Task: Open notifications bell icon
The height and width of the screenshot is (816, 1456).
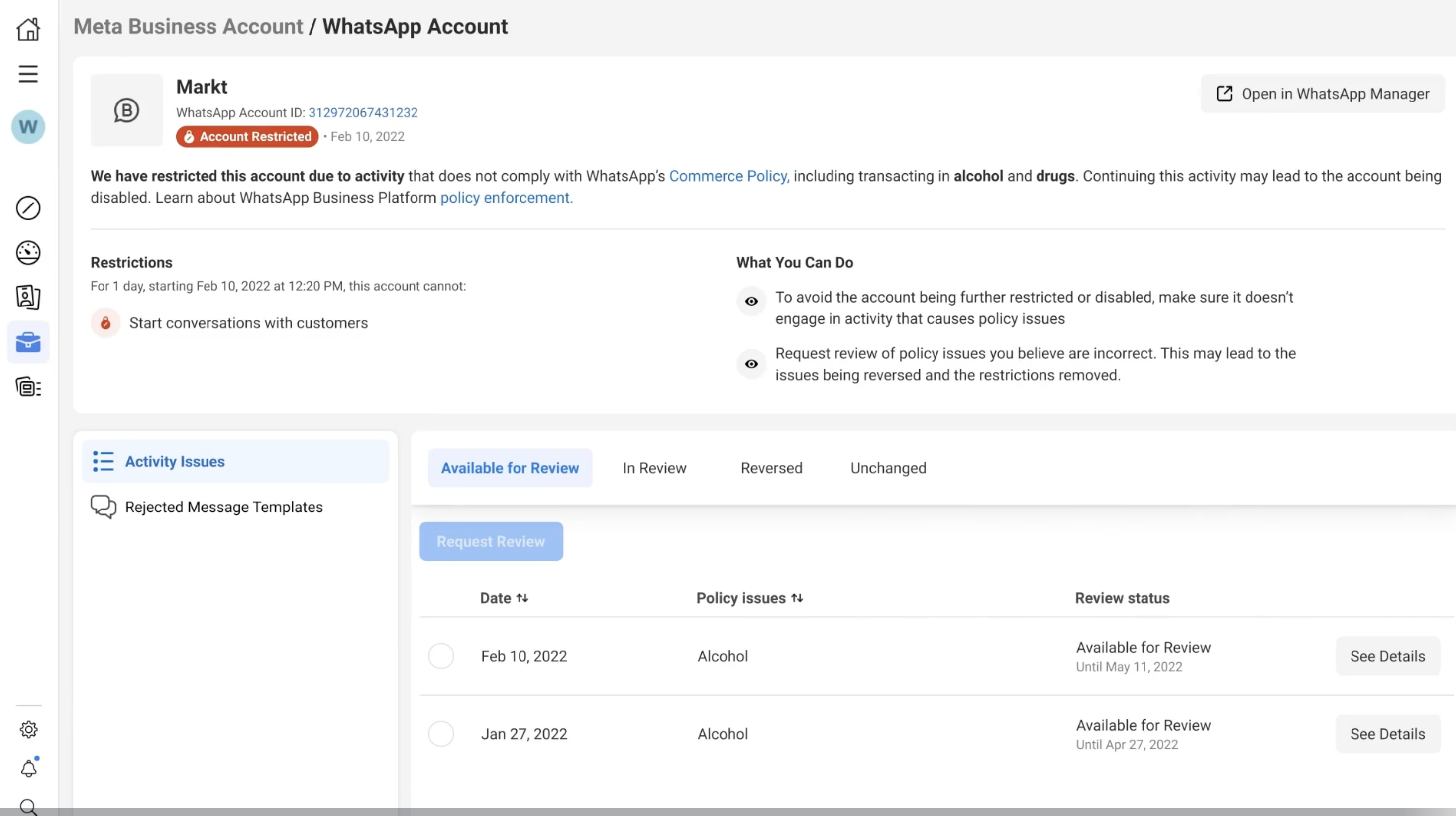Action: click(x=28, y=768)
